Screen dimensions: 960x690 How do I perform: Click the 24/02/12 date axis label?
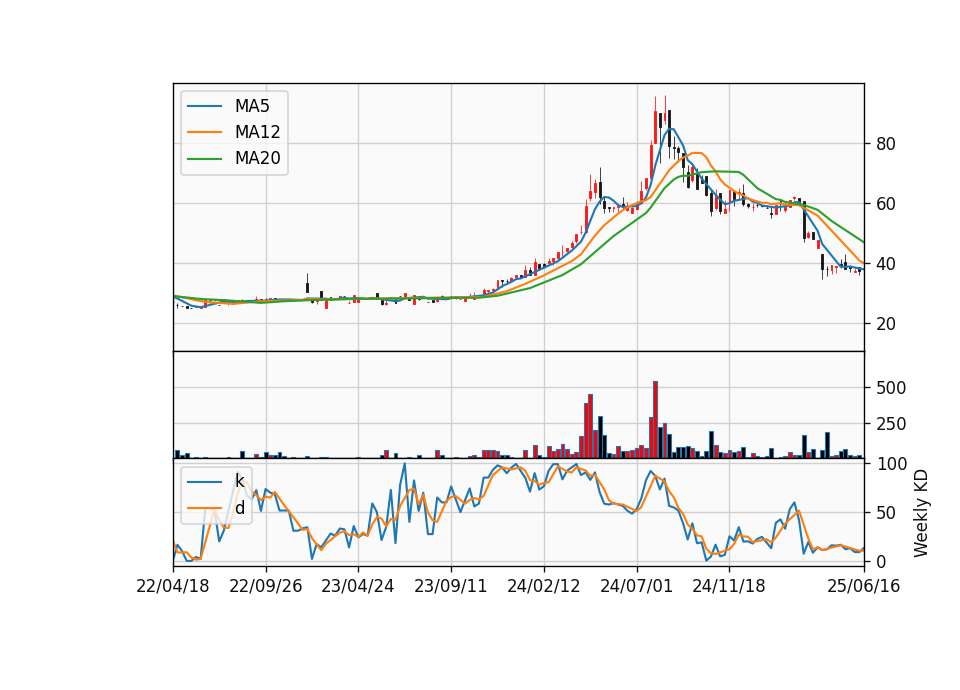click(x=544, y=586)
